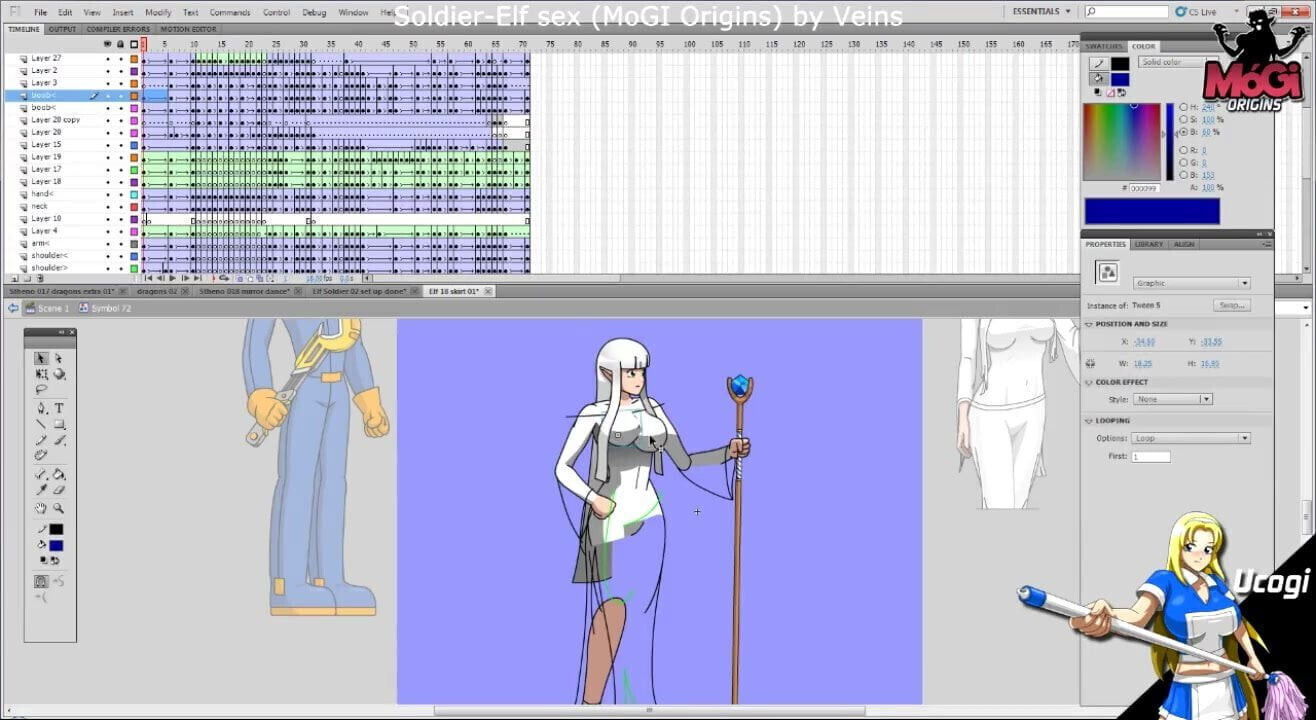Collapse the Position and Size section

(x=1089, y=324)
